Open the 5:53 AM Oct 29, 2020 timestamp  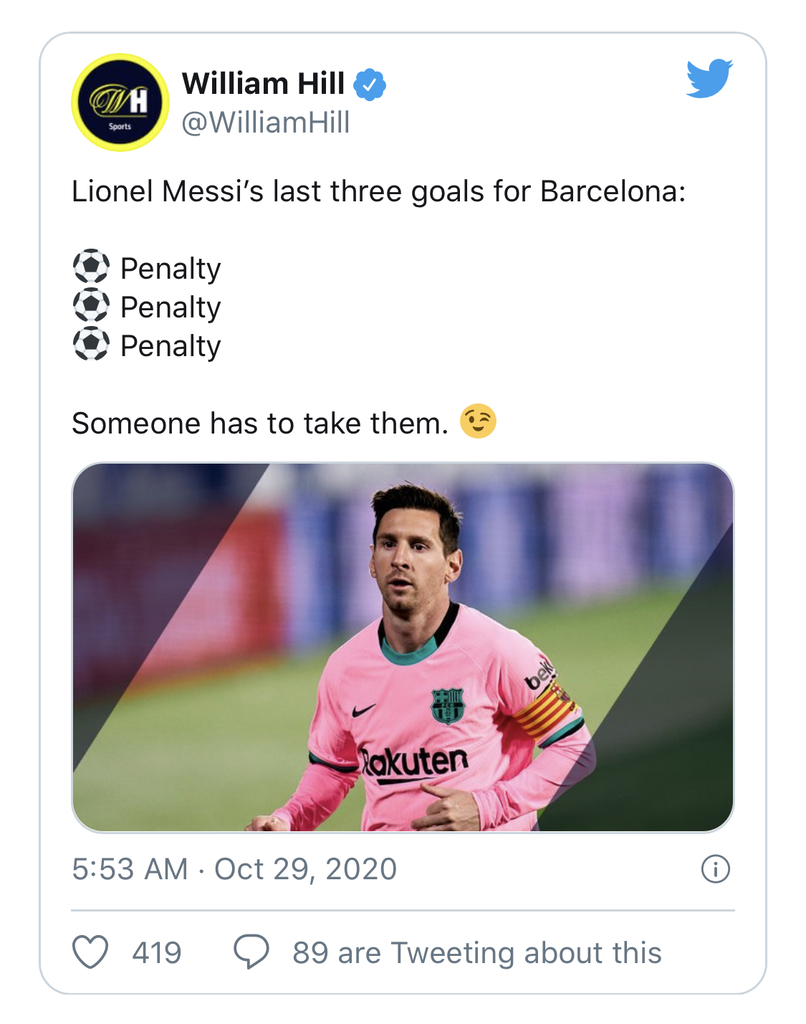coord(234,869)
